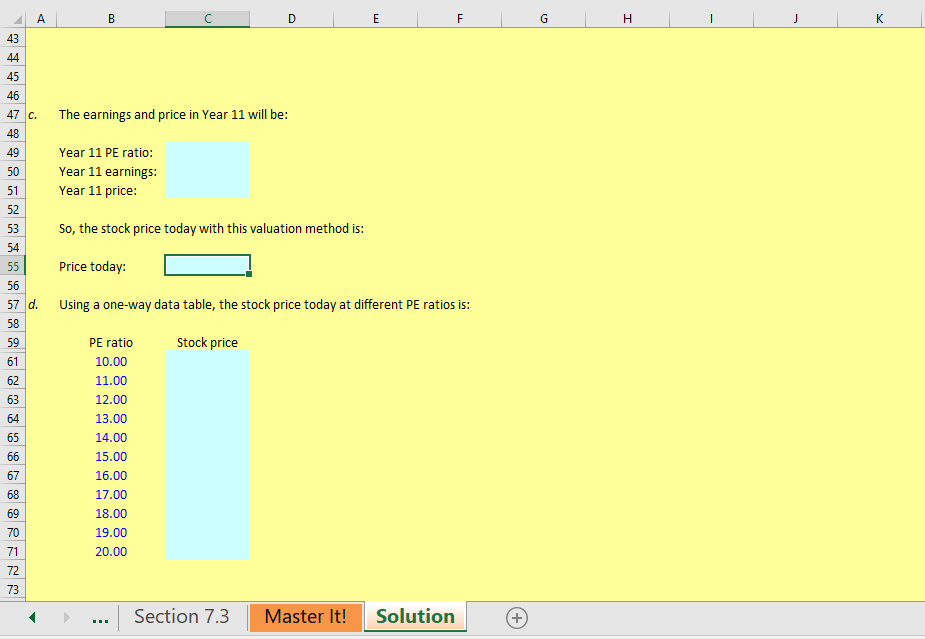Open the Section 7.3 sheet tab
925x639 pixels.
182,617
